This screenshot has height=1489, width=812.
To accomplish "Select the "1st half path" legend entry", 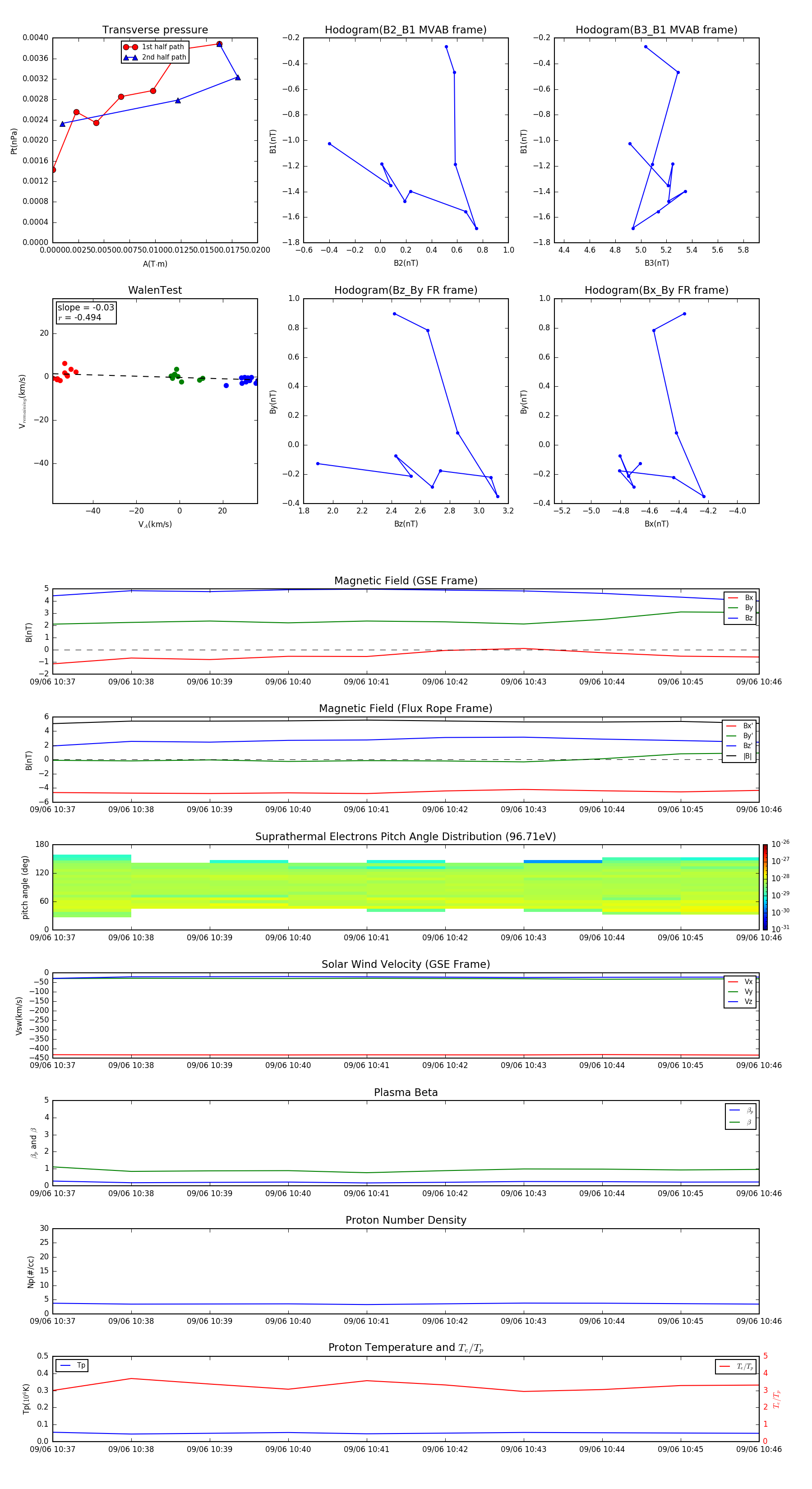I will 154,47.
